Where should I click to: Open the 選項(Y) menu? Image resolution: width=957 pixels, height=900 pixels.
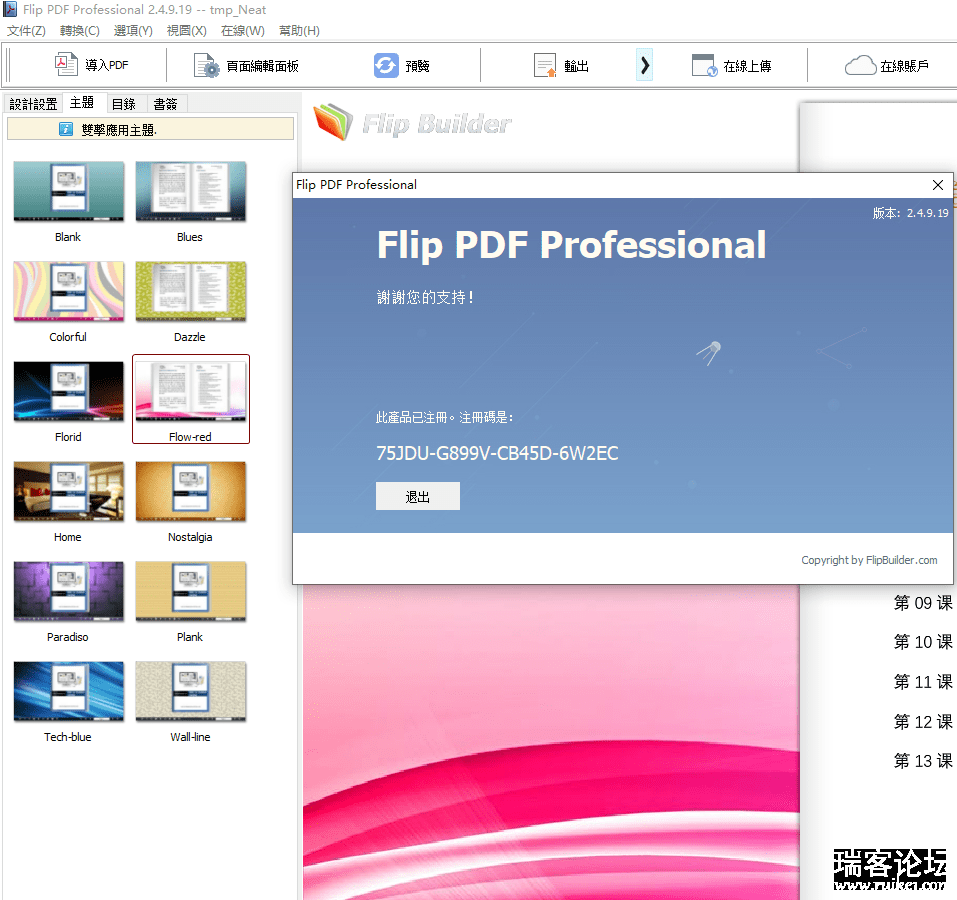133,31
